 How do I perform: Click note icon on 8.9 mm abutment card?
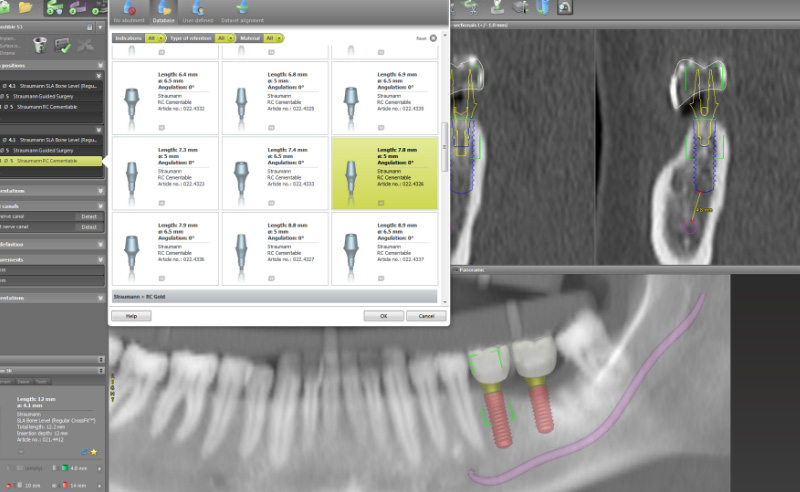tap(381, 279)
